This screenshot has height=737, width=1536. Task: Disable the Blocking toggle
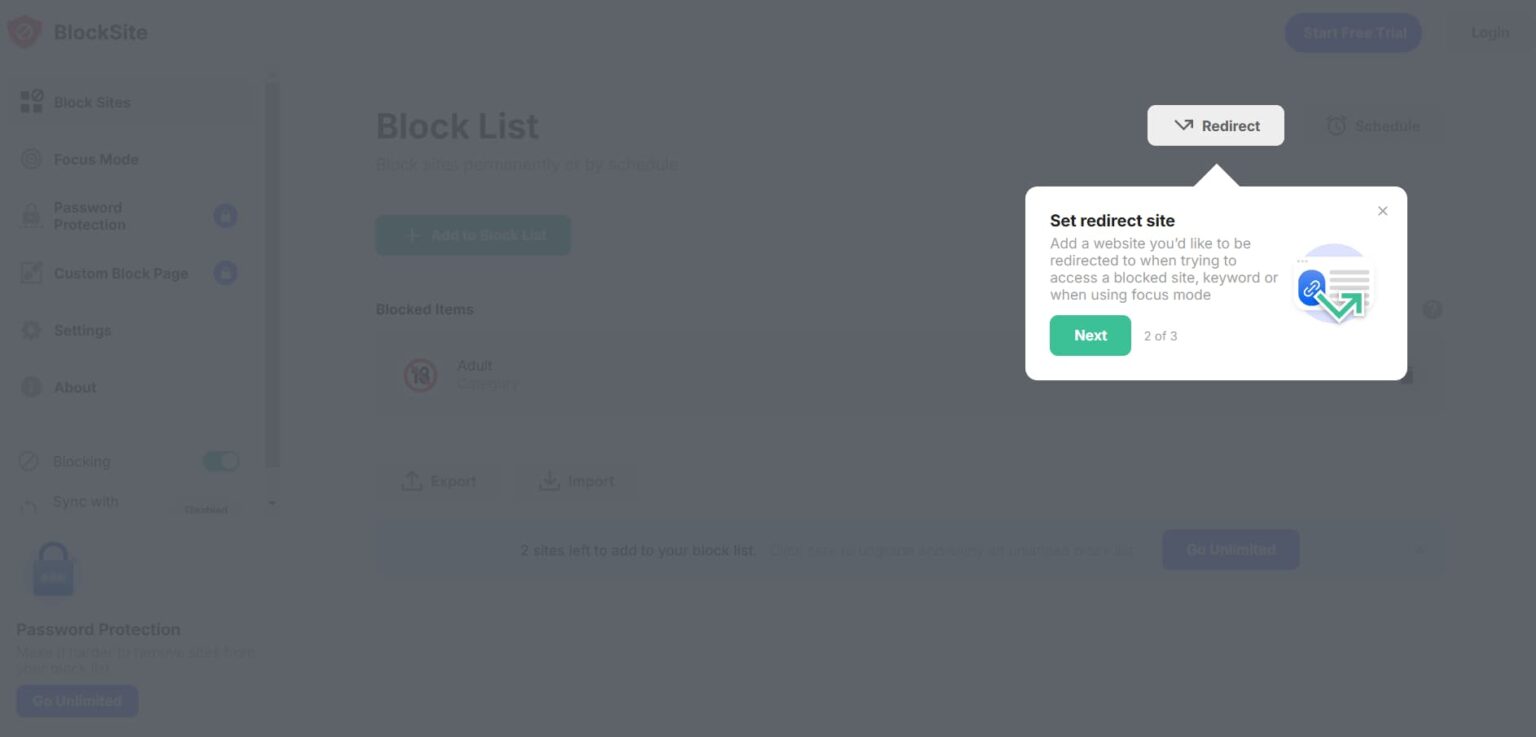222,461
